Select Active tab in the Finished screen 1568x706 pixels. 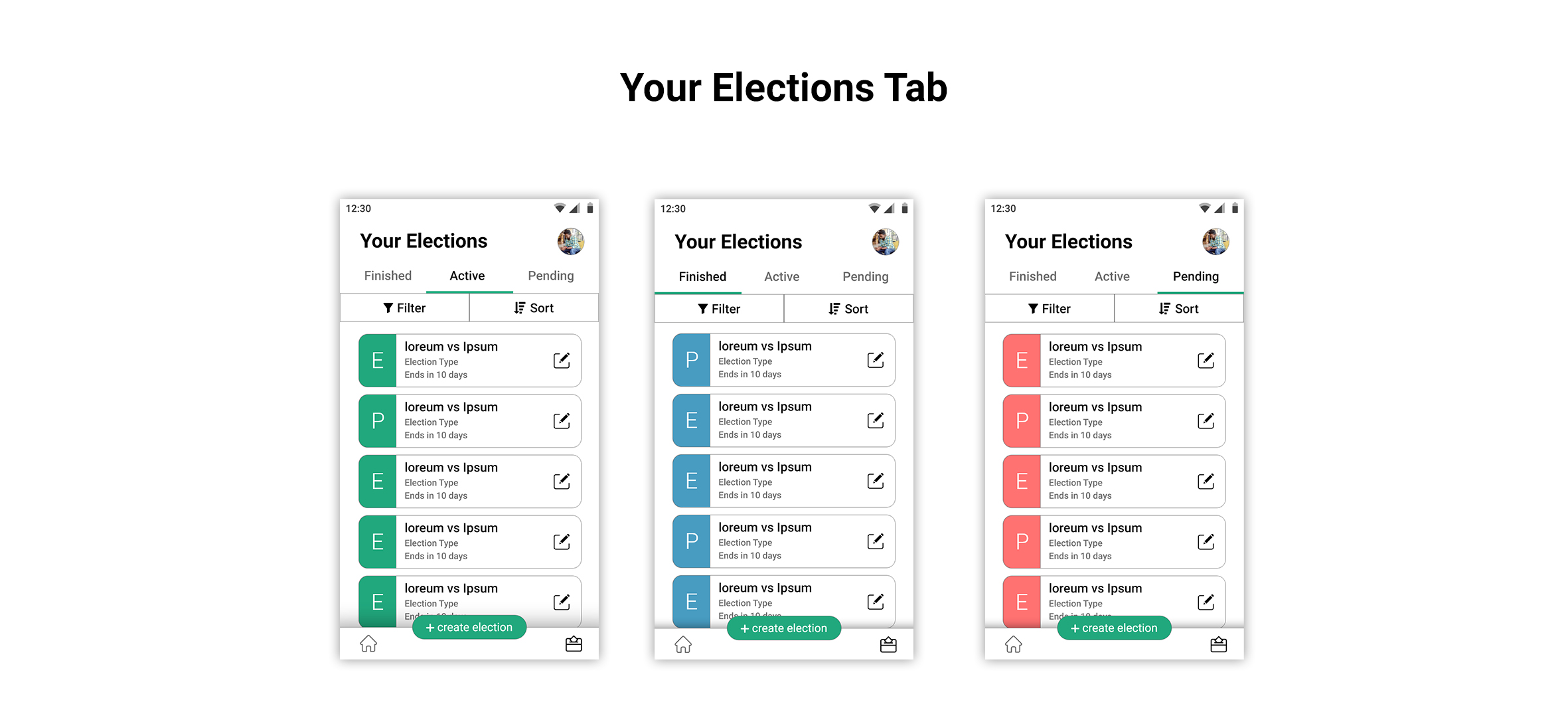781,276
